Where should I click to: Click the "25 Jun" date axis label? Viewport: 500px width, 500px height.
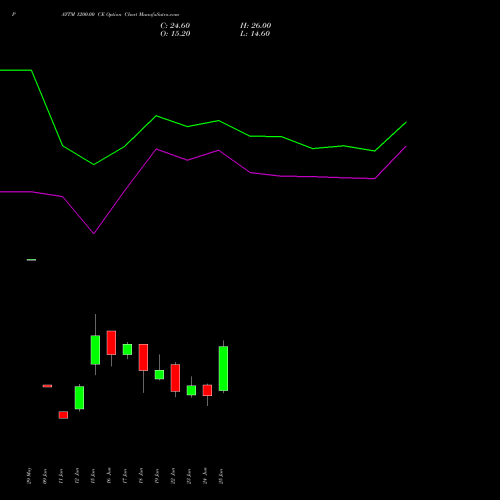pyautogui.click(x=221, y=476)
